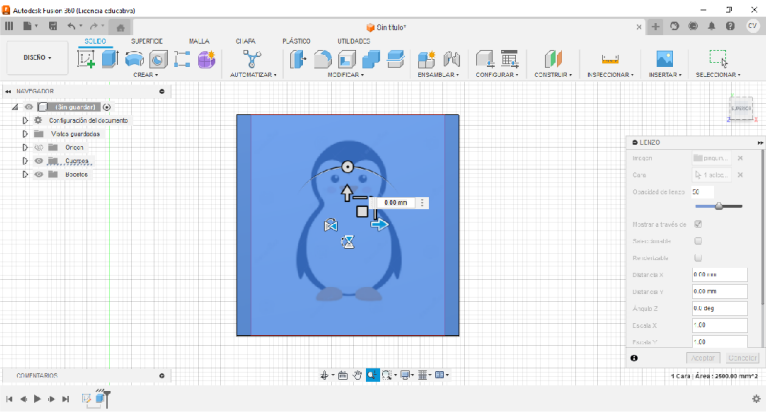Toggle the Renderizable checkbox

pyautogui.click(x=698, y=257)
